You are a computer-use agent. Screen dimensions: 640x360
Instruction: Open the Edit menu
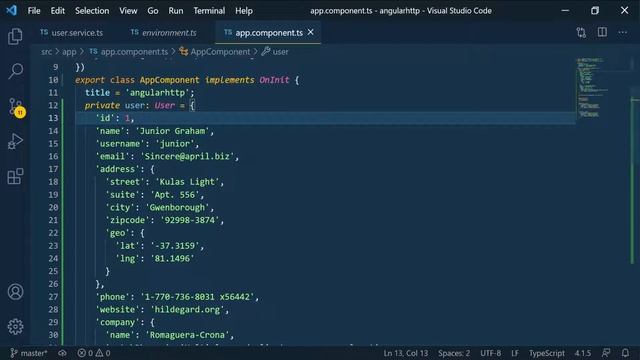pyautogui.click(x=58, y=11)
